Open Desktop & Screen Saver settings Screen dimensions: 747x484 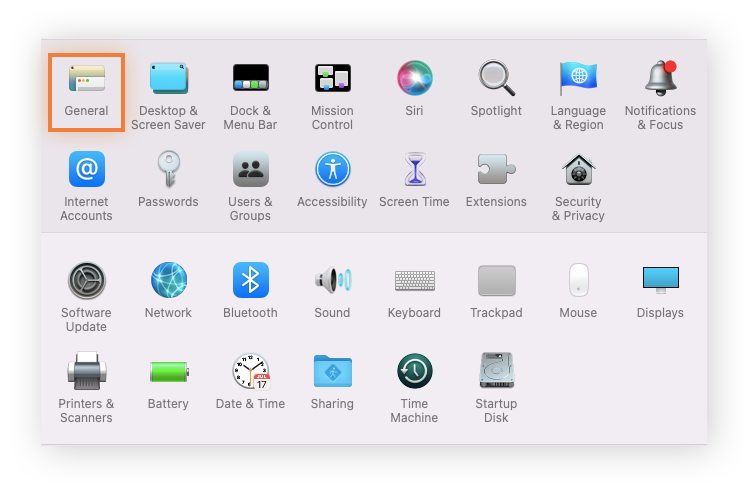point(168,79)
